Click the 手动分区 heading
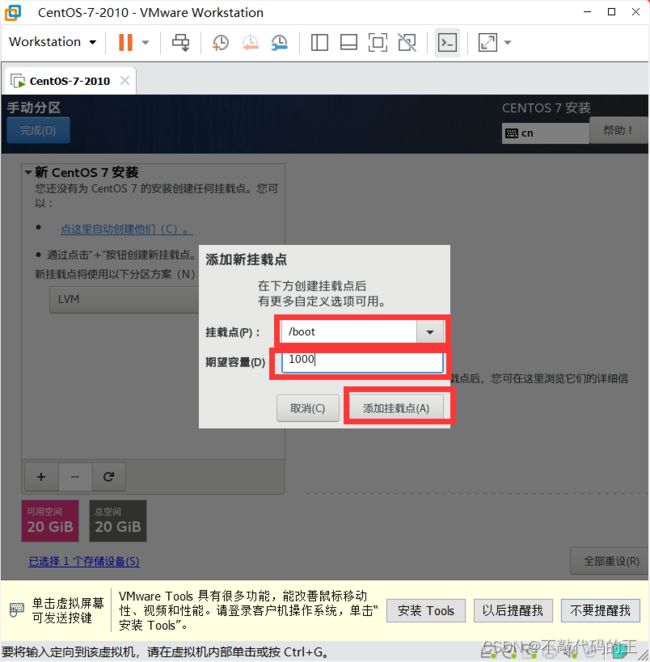650x662 pixels. tap(34, 107)
